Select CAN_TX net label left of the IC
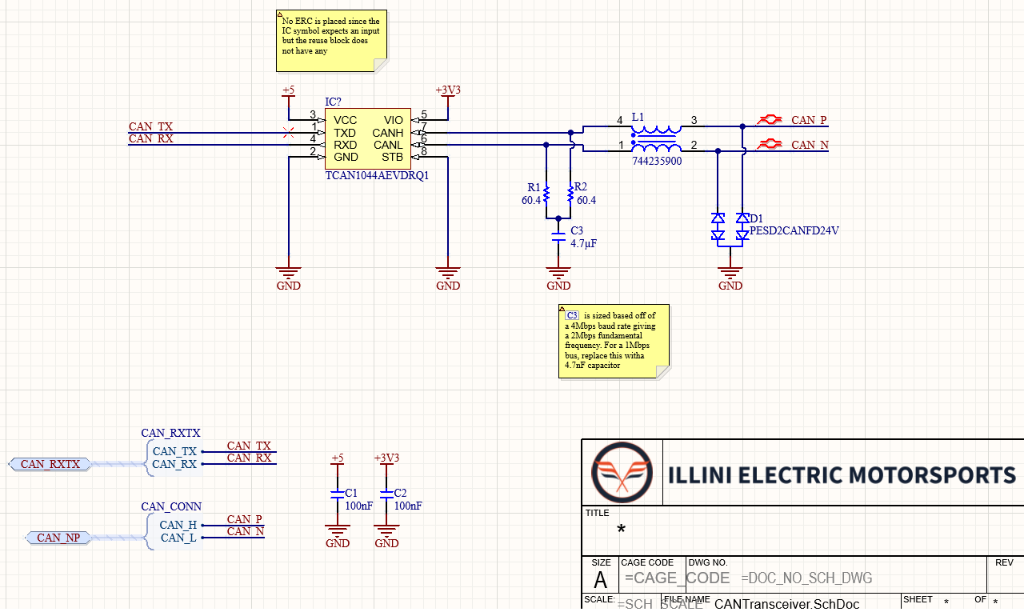 [x=151, y=127]
